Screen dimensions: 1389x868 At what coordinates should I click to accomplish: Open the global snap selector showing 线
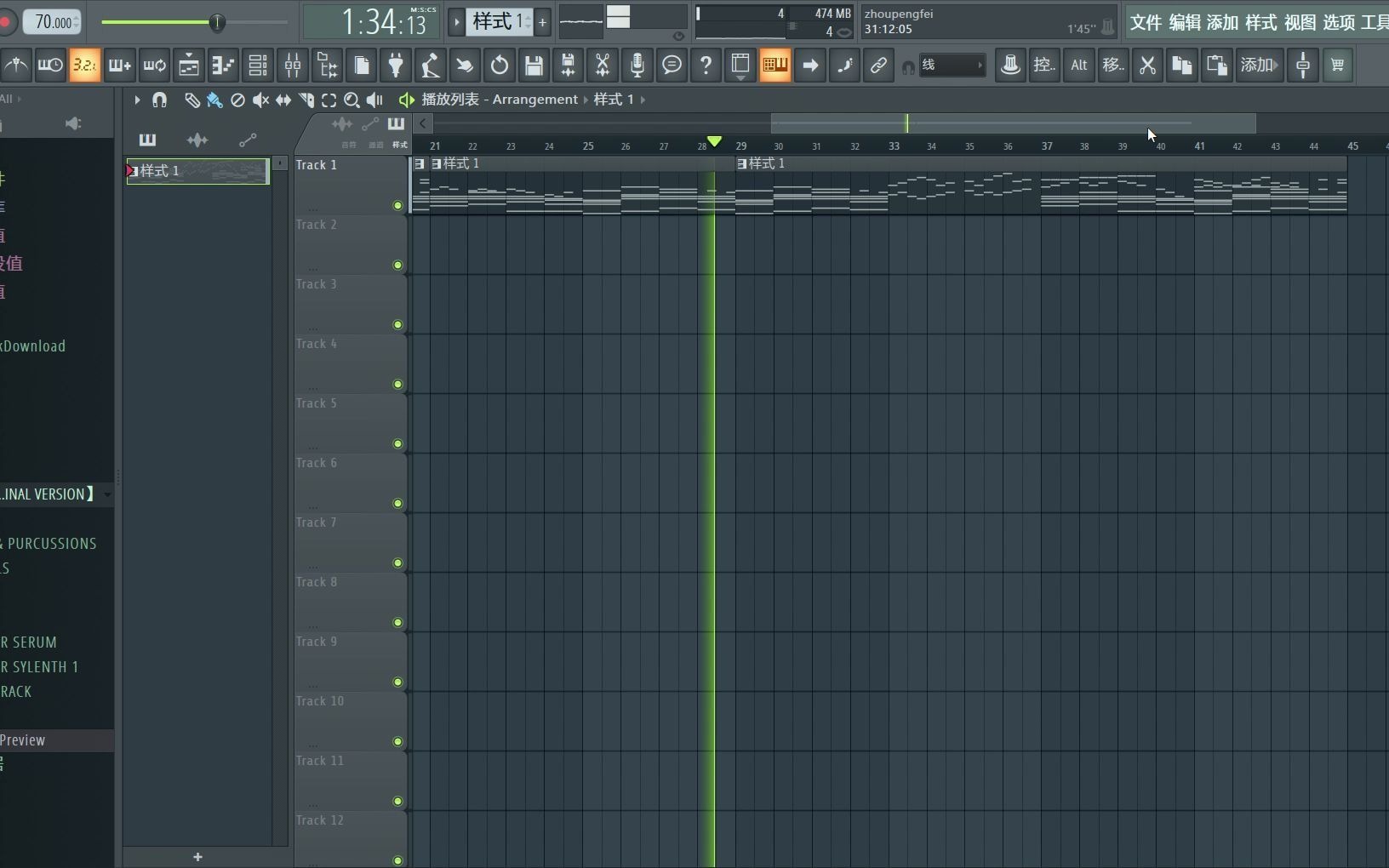pos(951,65)
